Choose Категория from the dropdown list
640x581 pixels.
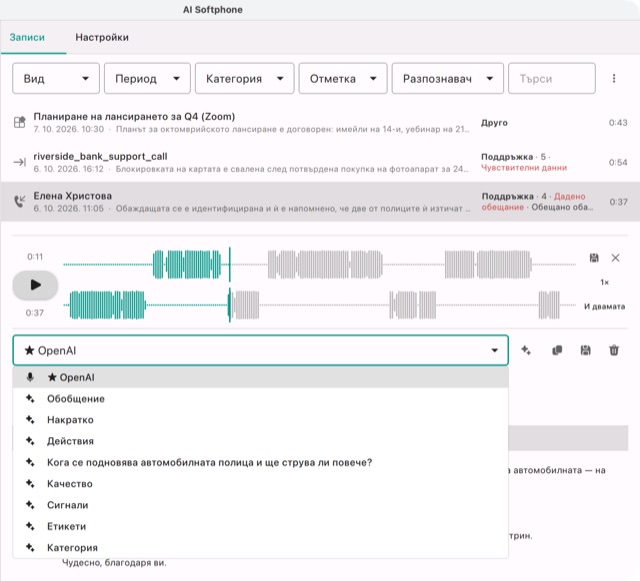coord(260,547)
